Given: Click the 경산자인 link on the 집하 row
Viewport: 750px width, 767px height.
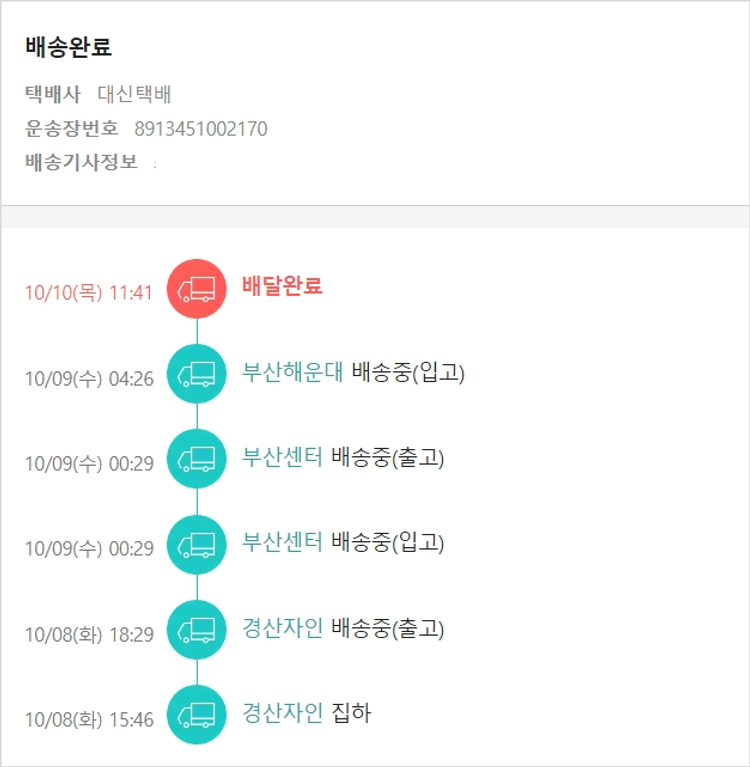Looking at the screenshot, I should click(282, 713).
